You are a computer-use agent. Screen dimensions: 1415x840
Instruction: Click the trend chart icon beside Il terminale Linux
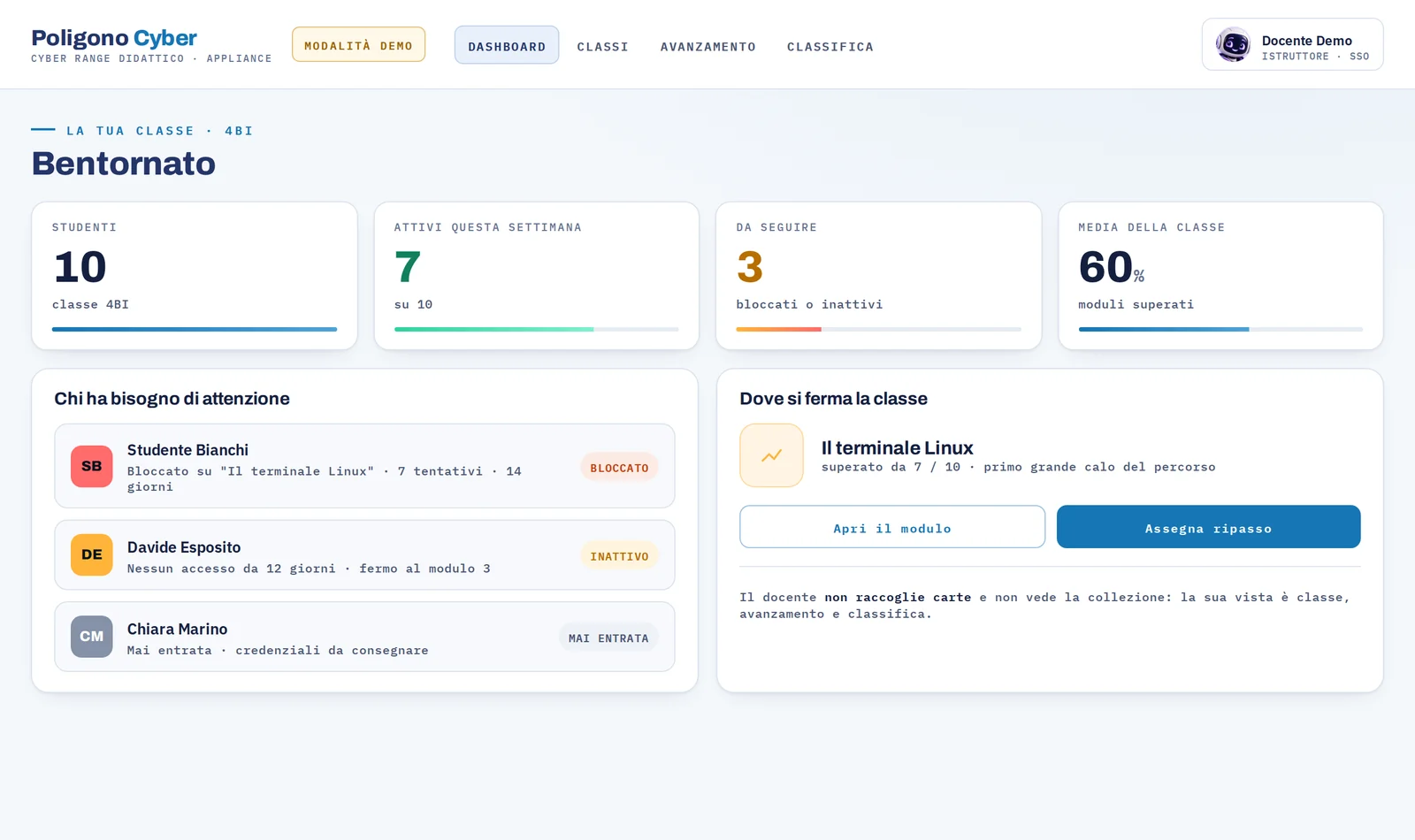(771, 455)
